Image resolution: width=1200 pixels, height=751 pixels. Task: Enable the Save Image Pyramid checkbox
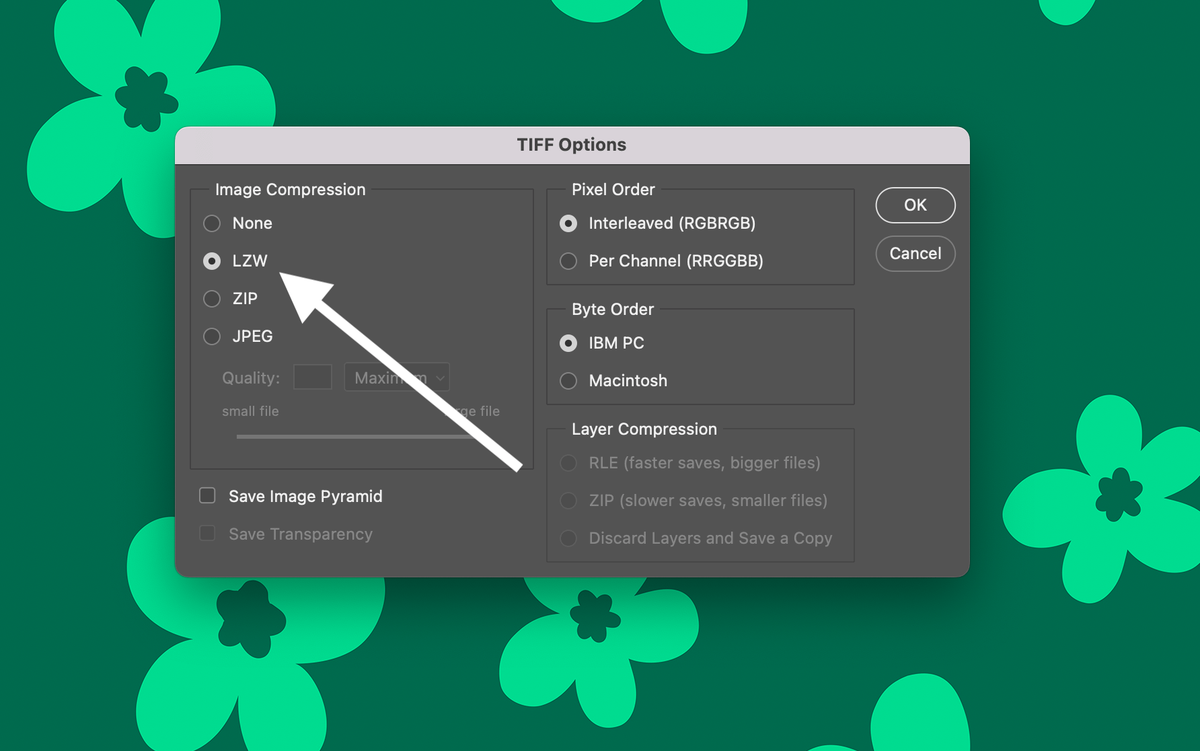click(208, 496)
